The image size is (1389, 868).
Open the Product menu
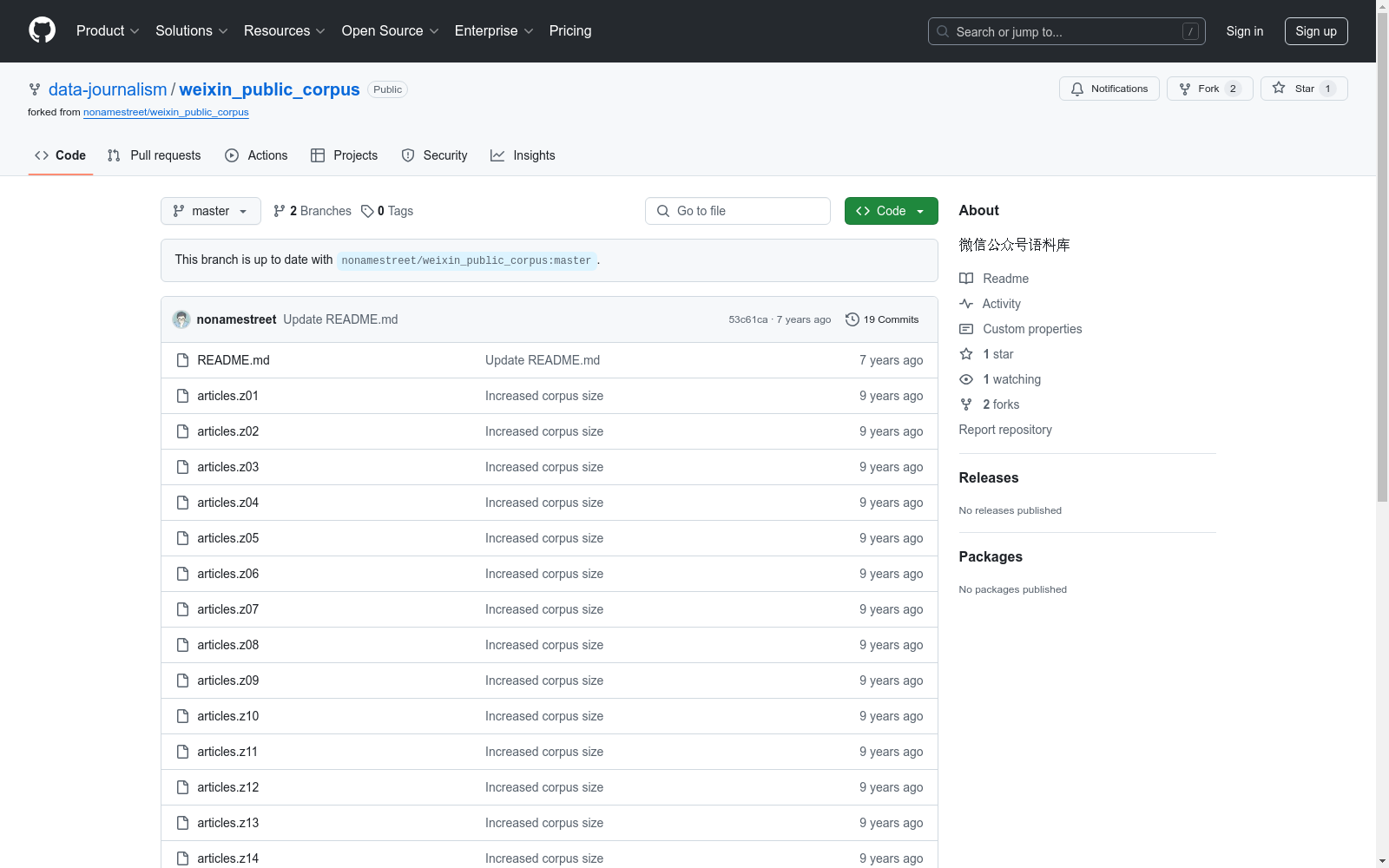pos(108,30)
